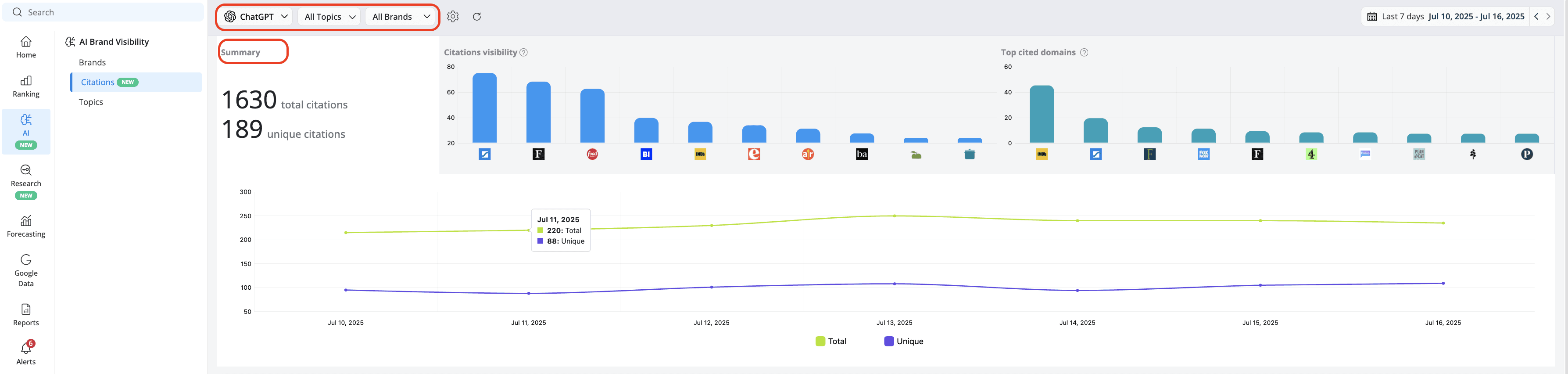Click the black tree logo icon
This screenshot has width=1568, height=374.
[1473, 154]
